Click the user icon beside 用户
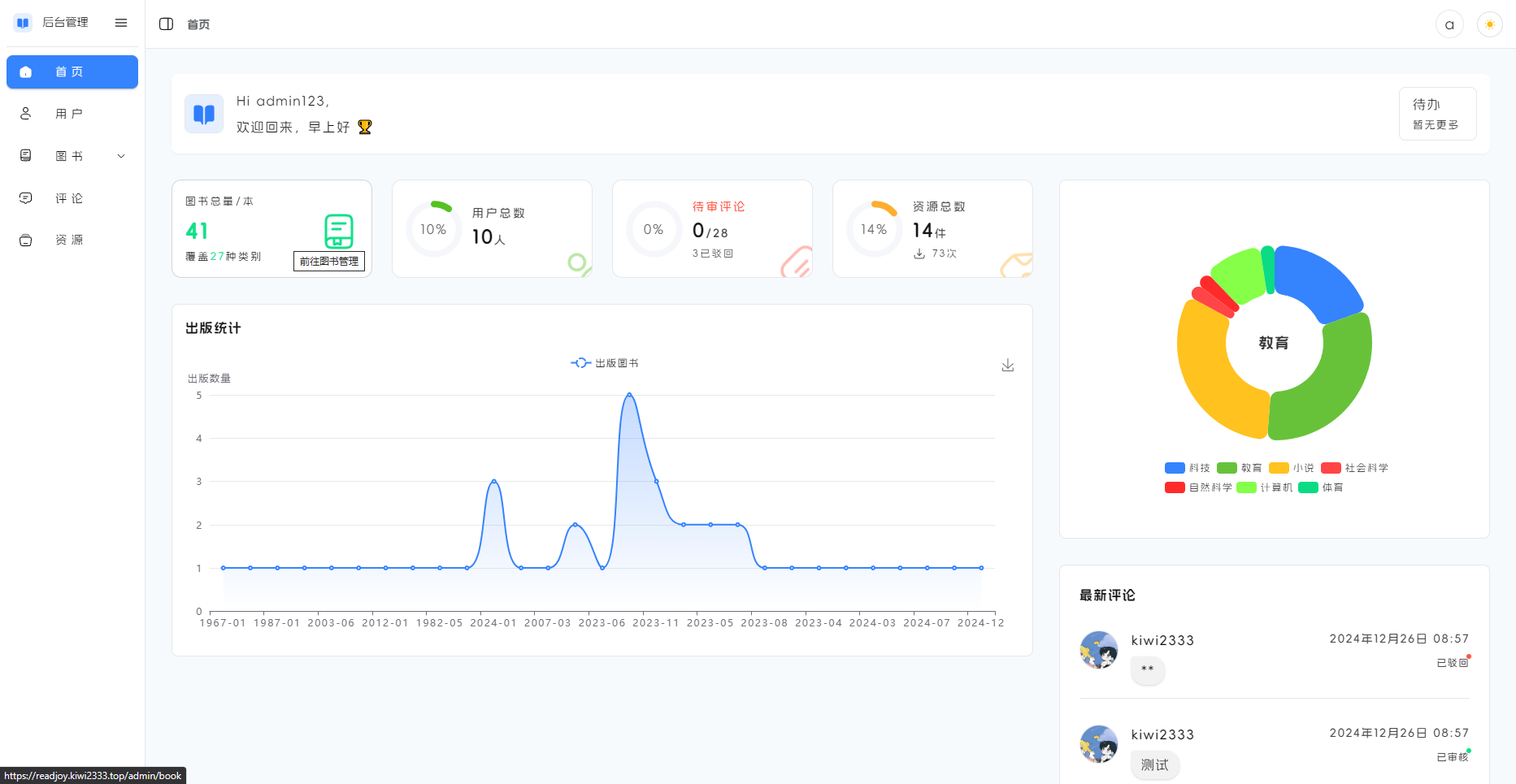1516x784 pixels. tap(26, 114)
